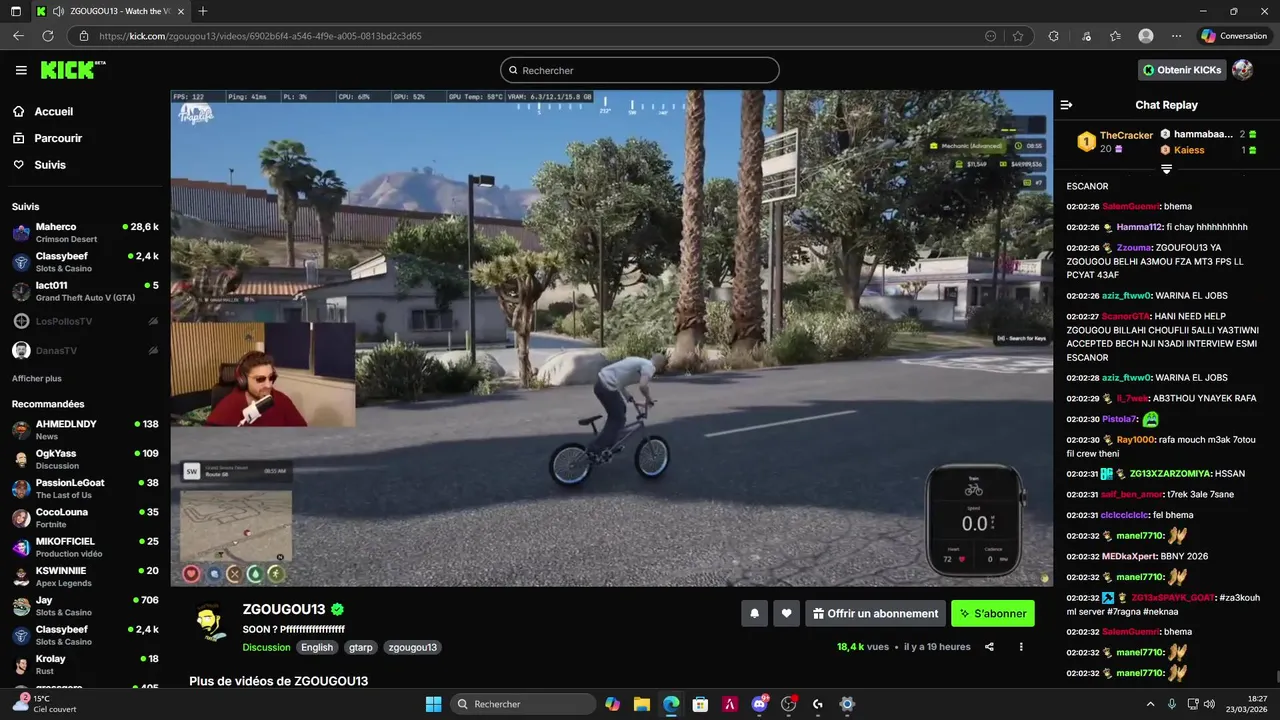Open new browser tab
Viewport: 1280px width, 720px height.
click(x=203, y=11)
